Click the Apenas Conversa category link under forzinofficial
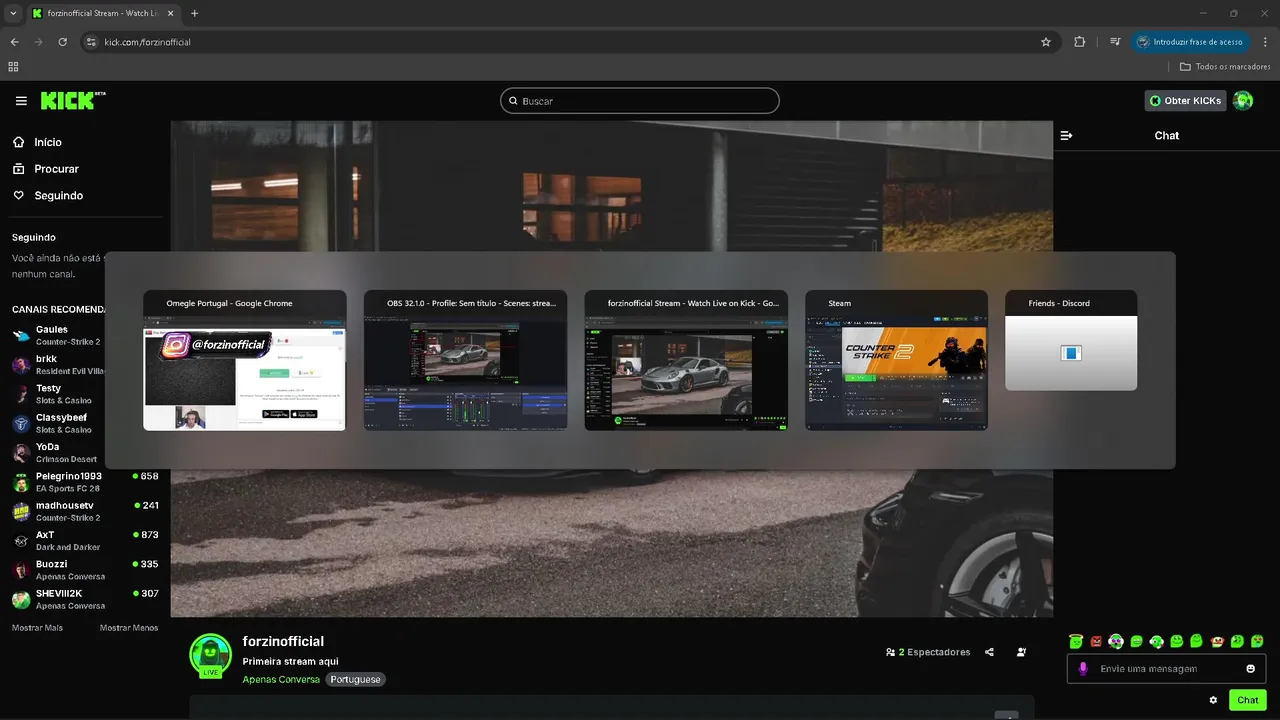 coord(281,679)
